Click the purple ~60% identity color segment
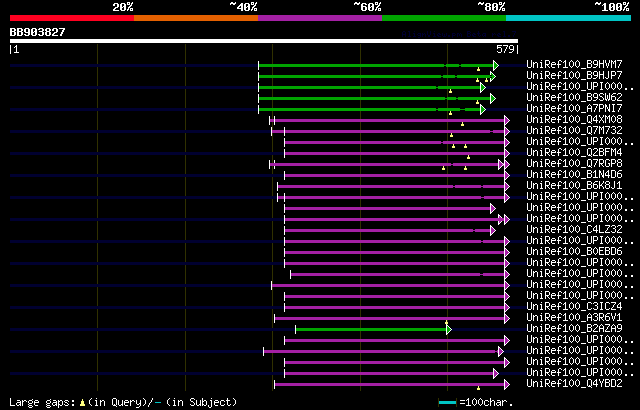640x410 pixels. [320, 18]
